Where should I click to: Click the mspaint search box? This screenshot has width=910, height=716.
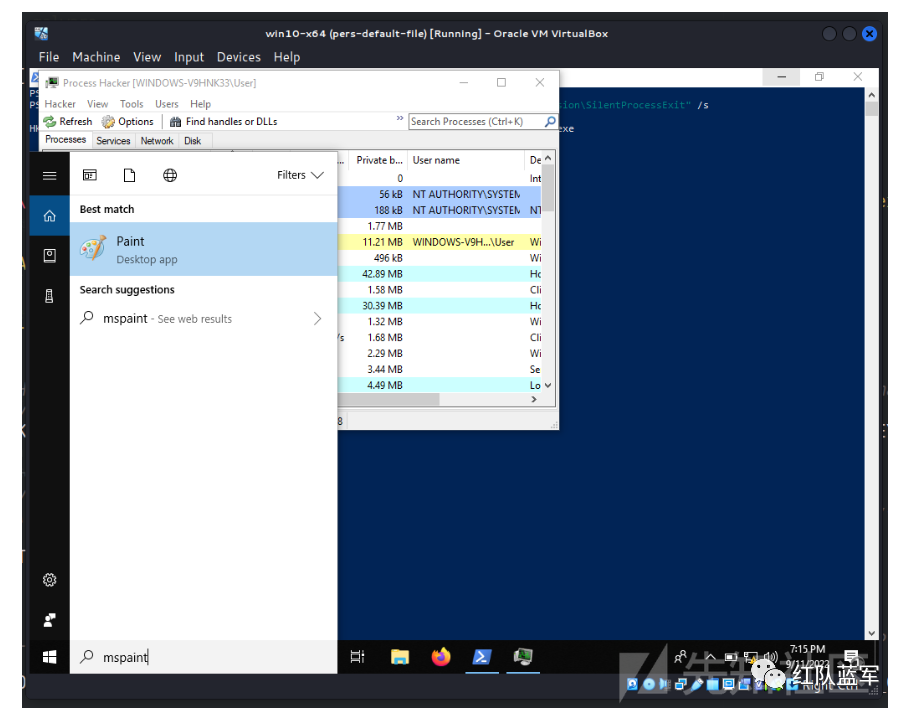point(203,657)
